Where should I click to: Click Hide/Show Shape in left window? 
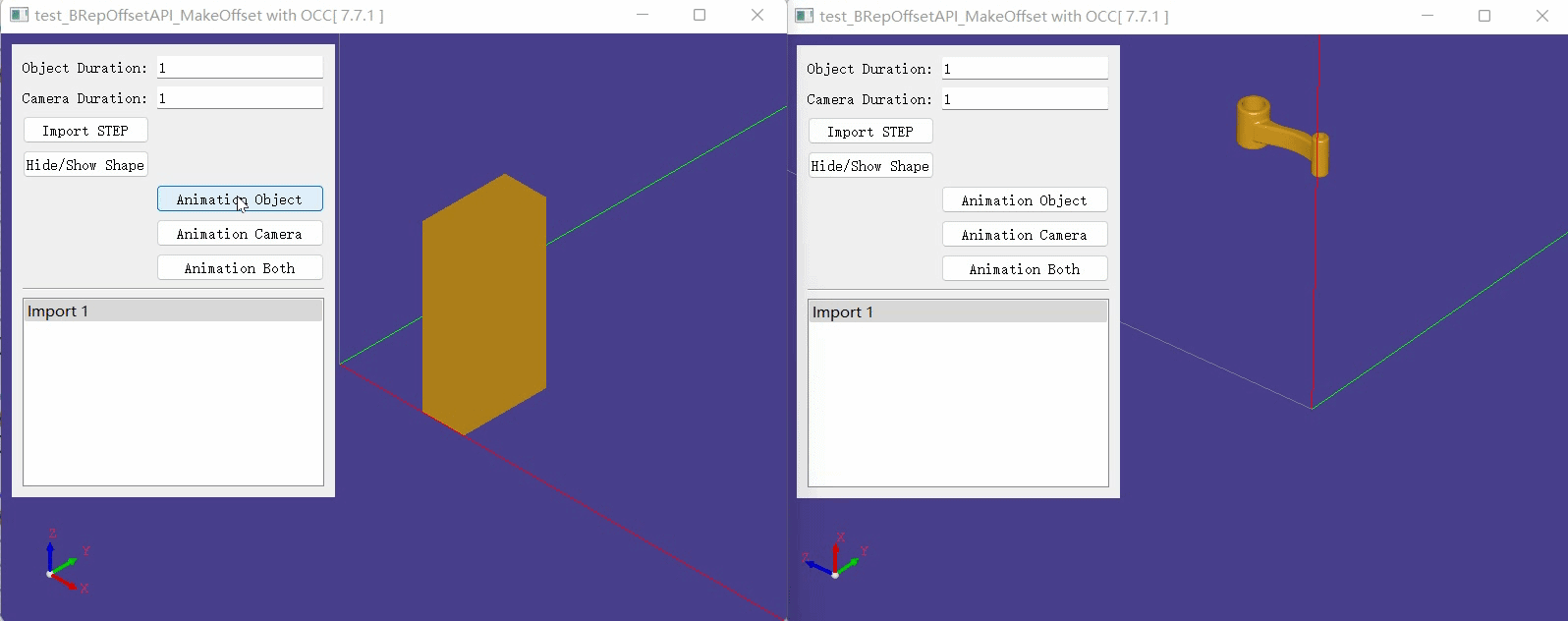(85, 165)
